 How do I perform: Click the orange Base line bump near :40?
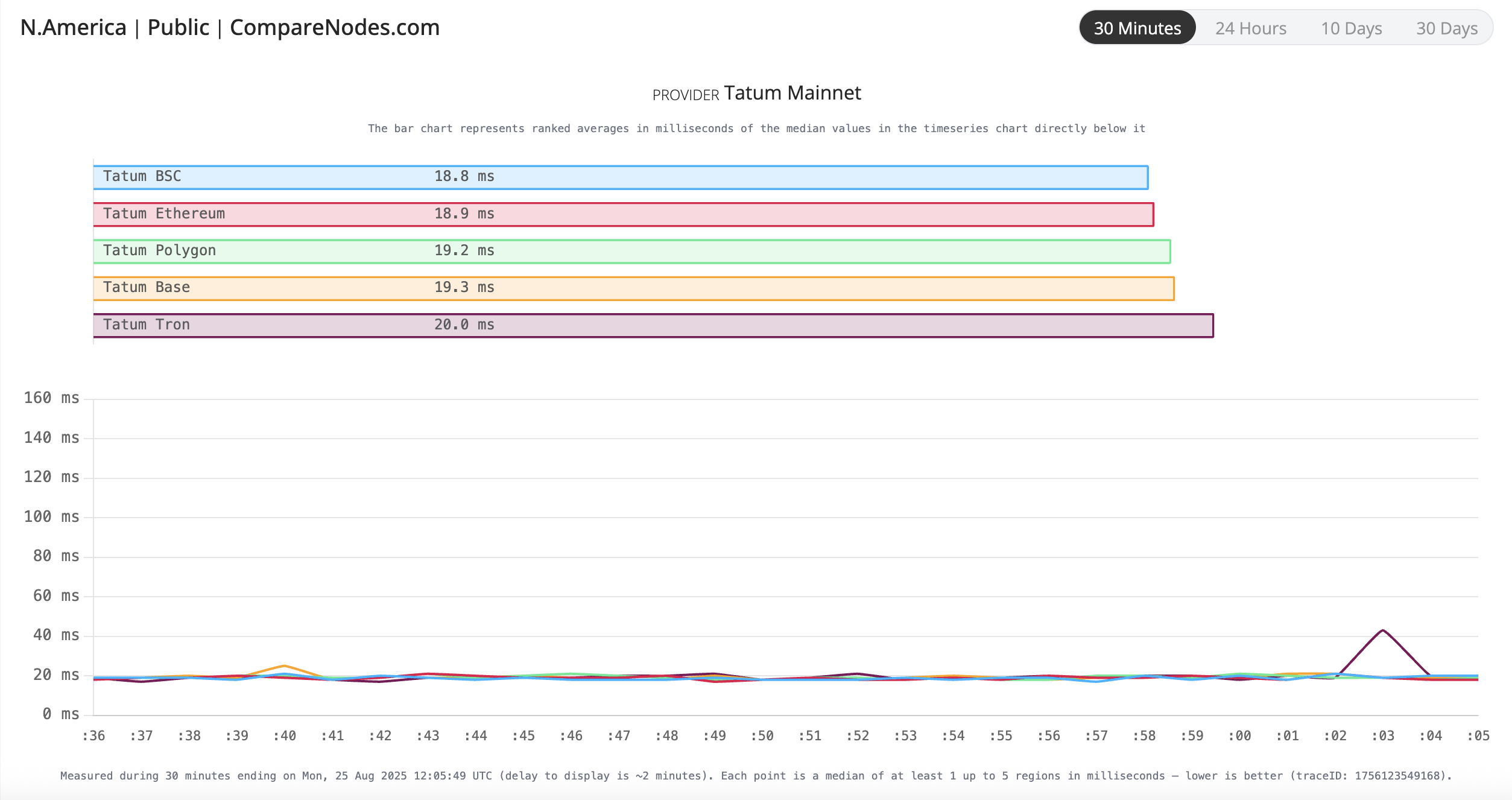click(x=284, y=666)
